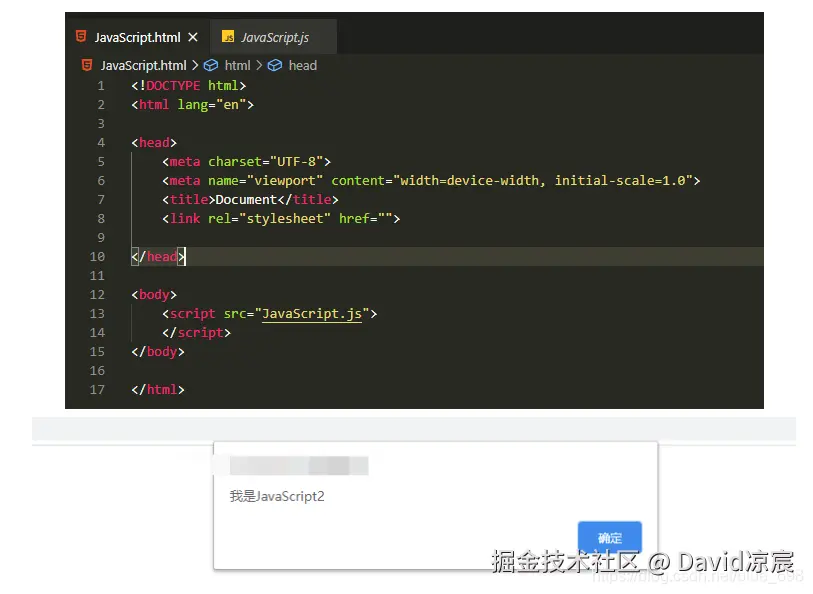Click line number 10 in the gutter
The width and height of the screenshot is (813, 594).
point(97,257)
